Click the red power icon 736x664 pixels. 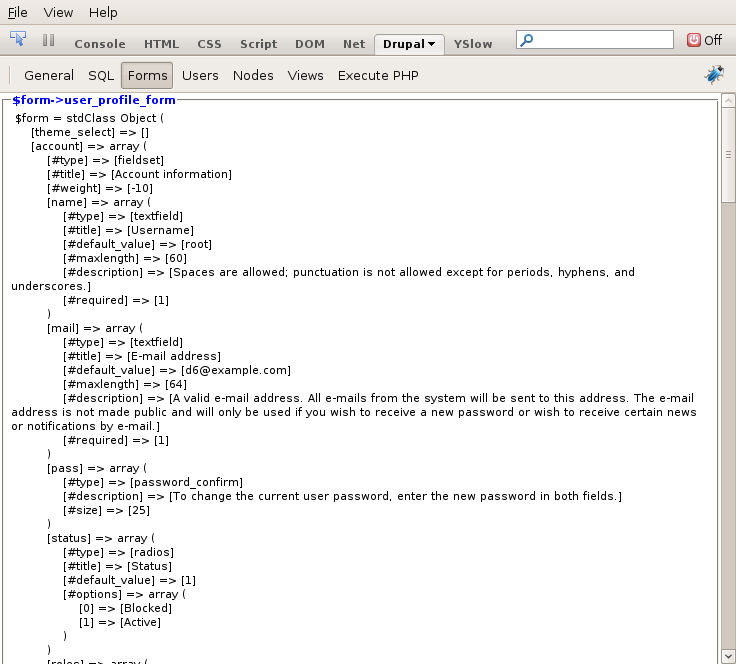[694, 40]
